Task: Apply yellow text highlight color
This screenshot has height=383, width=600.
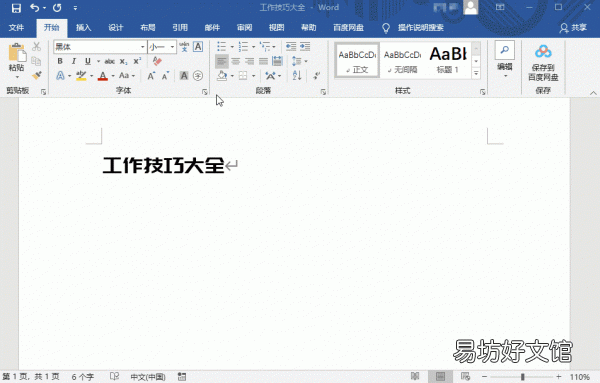Action: 81,76
